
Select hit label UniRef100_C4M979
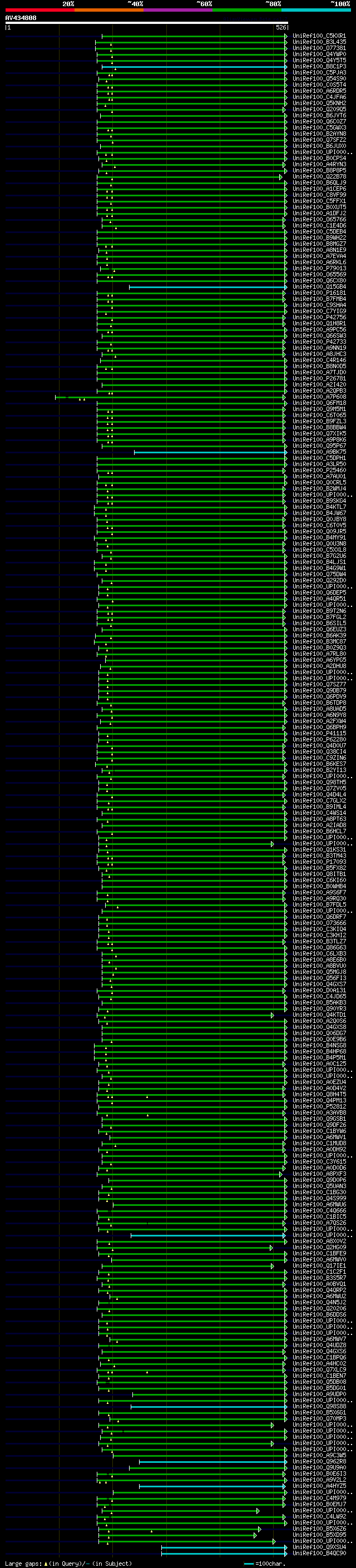coord(319,1498)
